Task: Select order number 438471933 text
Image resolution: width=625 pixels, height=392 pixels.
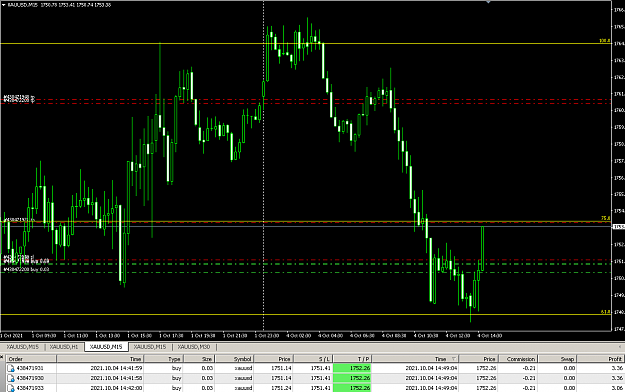Action: [x=30, y=388]
